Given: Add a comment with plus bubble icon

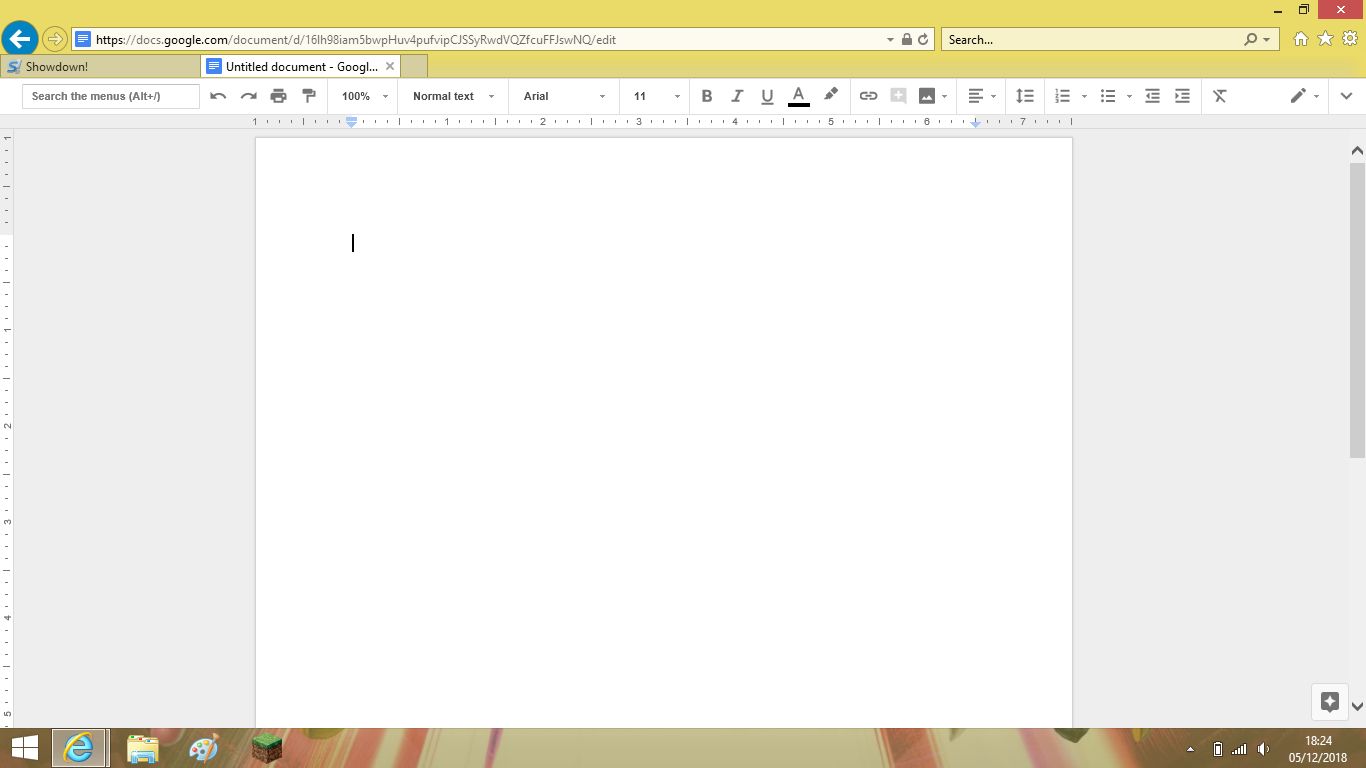Looking at the screenshot, I should (898, 96).
